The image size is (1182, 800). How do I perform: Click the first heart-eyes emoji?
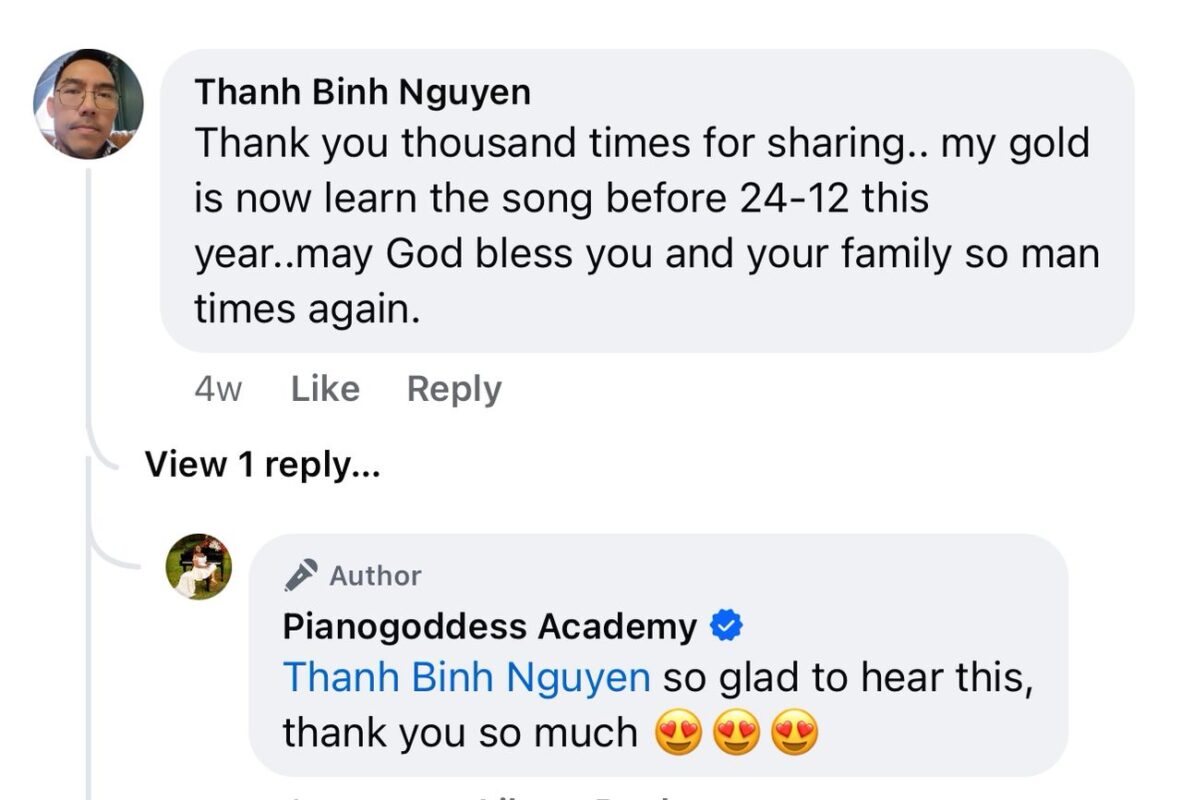click(x=679, y=734)
